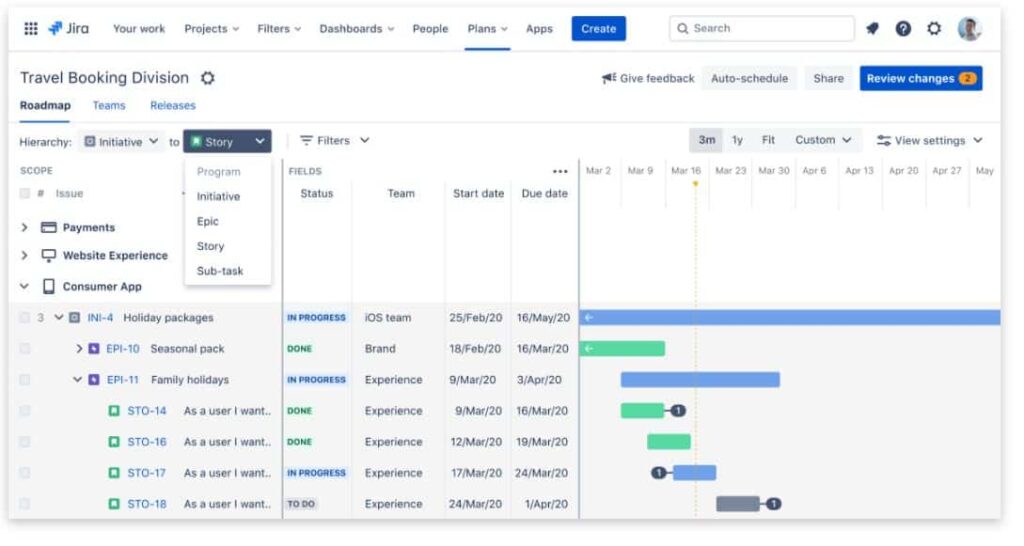Open the user profile avatar
Viewport: 1024px width, 546px height.
[x=969, y=28]
